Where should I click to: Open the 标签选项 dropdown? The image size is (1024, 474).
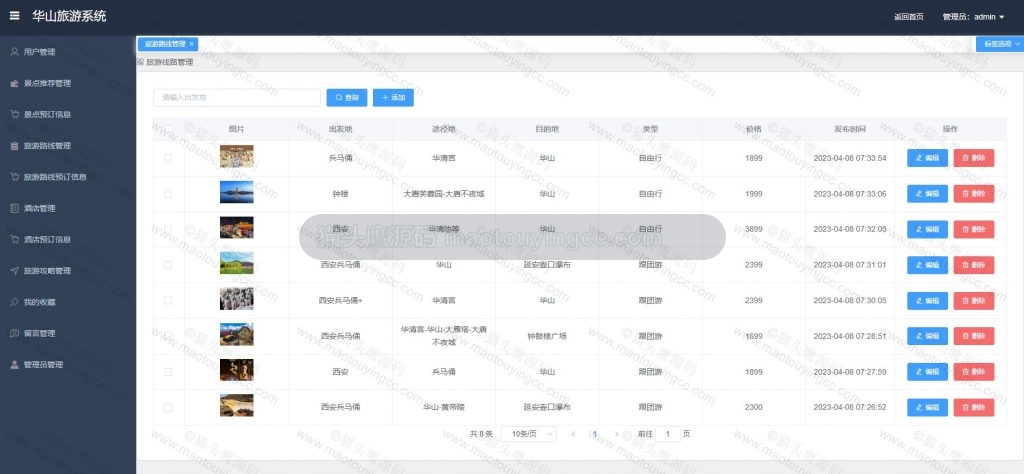point(1000,44)
